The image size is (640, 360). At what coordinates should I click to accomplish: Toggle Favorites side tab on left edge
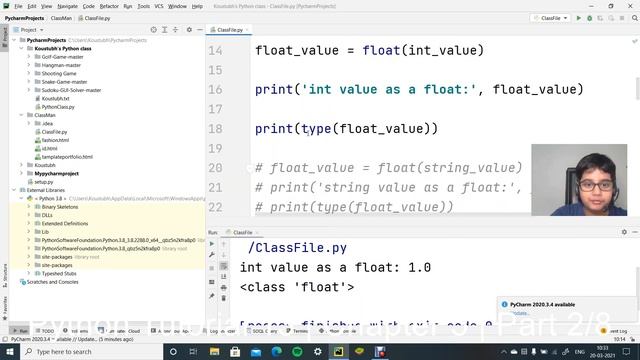(x=4, y=308)
